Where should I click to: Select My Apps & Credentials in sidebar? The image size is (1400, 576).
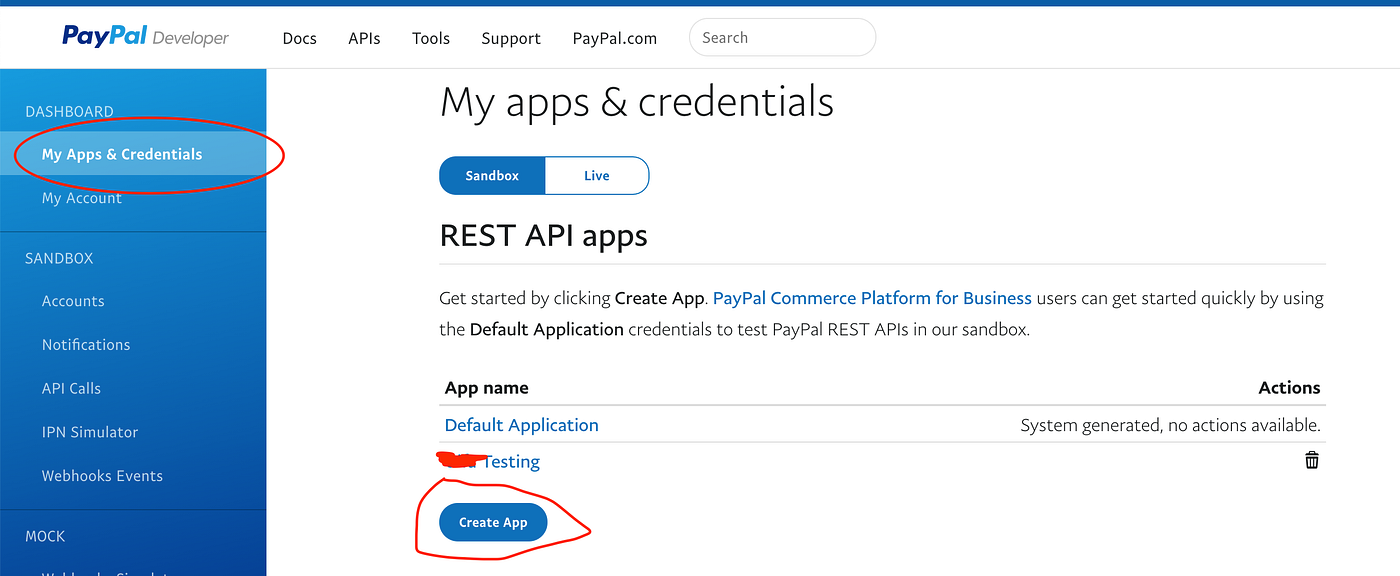click(x=133, y=154)
